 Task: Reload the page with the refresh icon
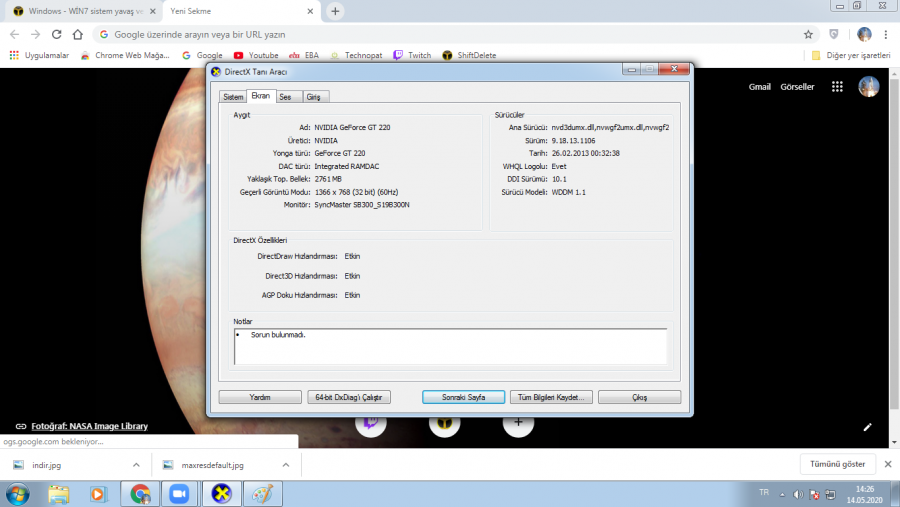click(x=56, y=34)
